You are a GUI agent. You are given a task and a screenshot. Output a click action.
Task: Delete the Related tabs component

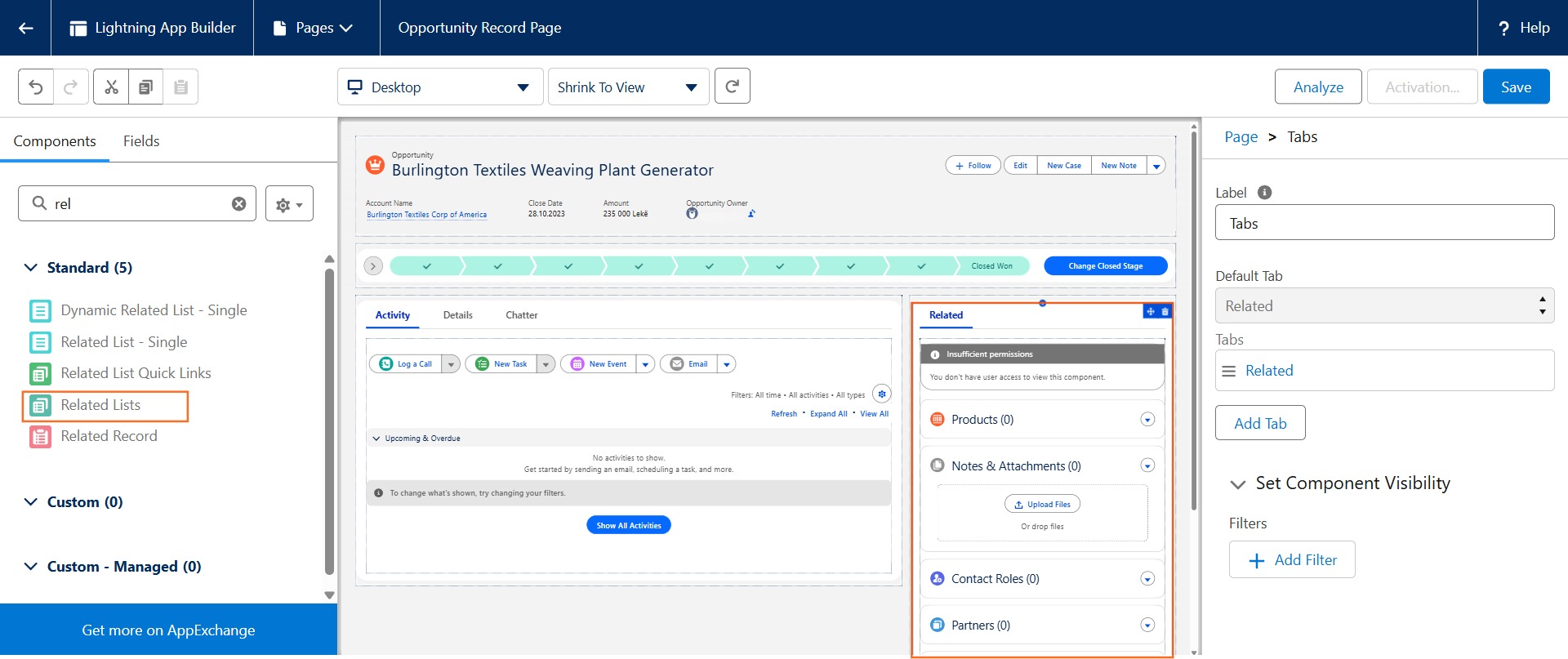pyautogui.click(x=1165, y=311)
